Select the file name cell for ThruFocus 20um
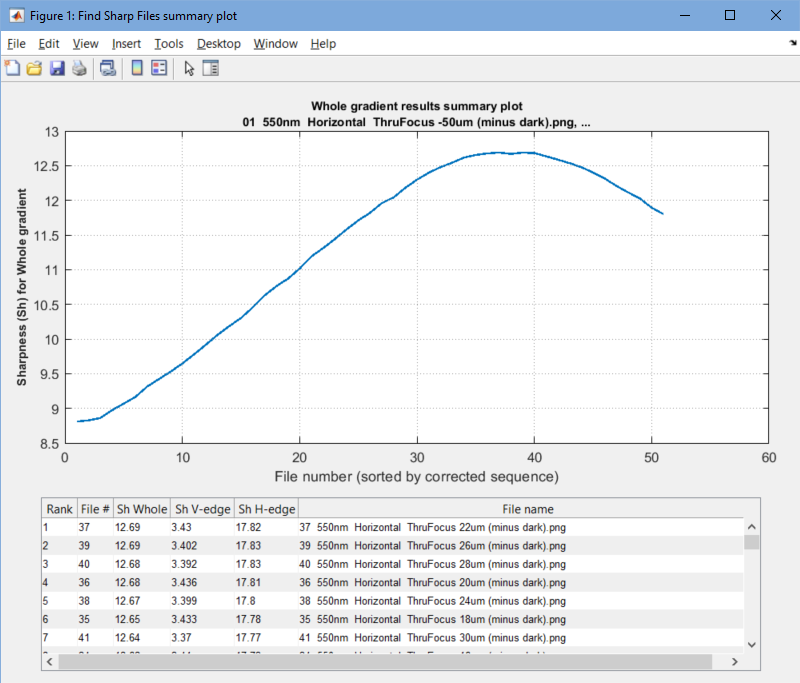 pyautogui.click(x=521, y=583)
